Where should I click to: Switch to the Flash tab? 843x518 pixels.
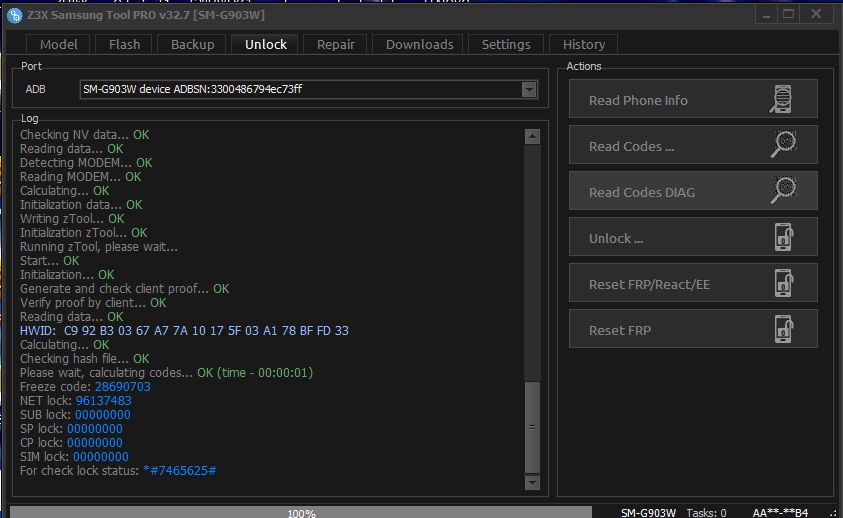click(124, 44)
